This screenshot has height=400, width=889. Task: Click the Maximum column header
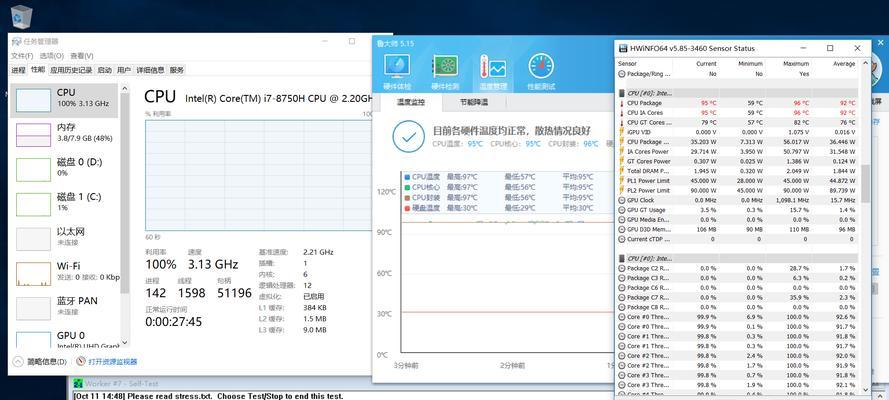tap(796, 64)
